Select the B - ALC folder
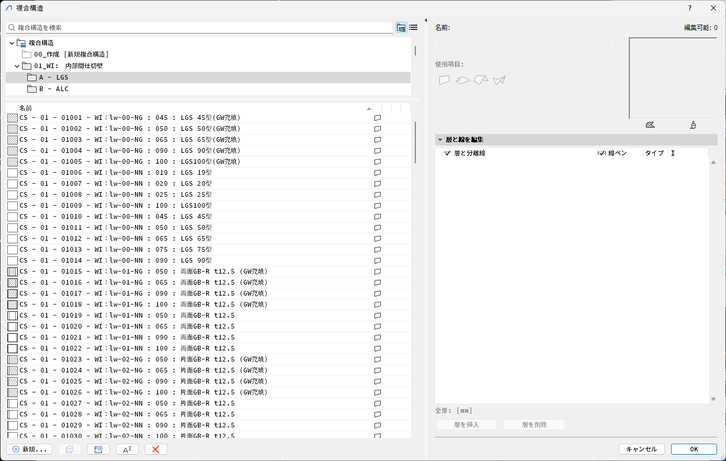Screen dimensions: 726x461 tap(53, 89)
